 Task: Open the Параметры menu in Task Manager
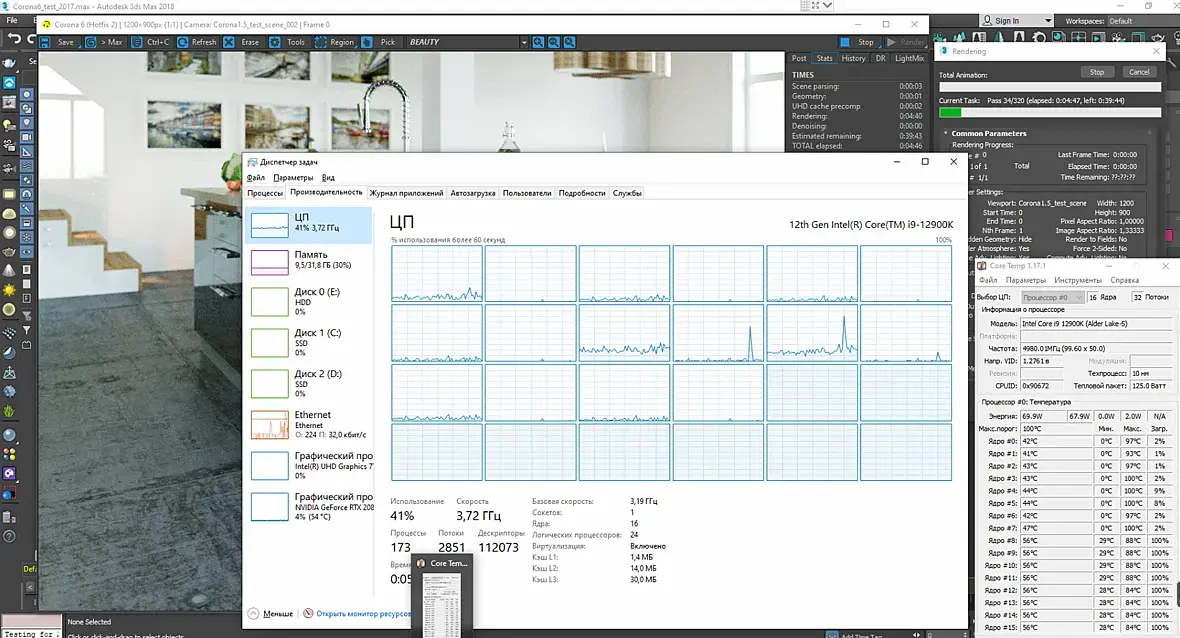[293, 178]
